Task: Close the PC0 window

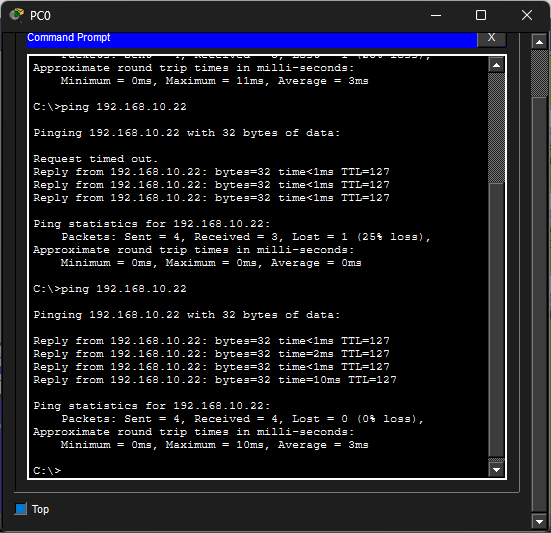Action: pos(526,15)
